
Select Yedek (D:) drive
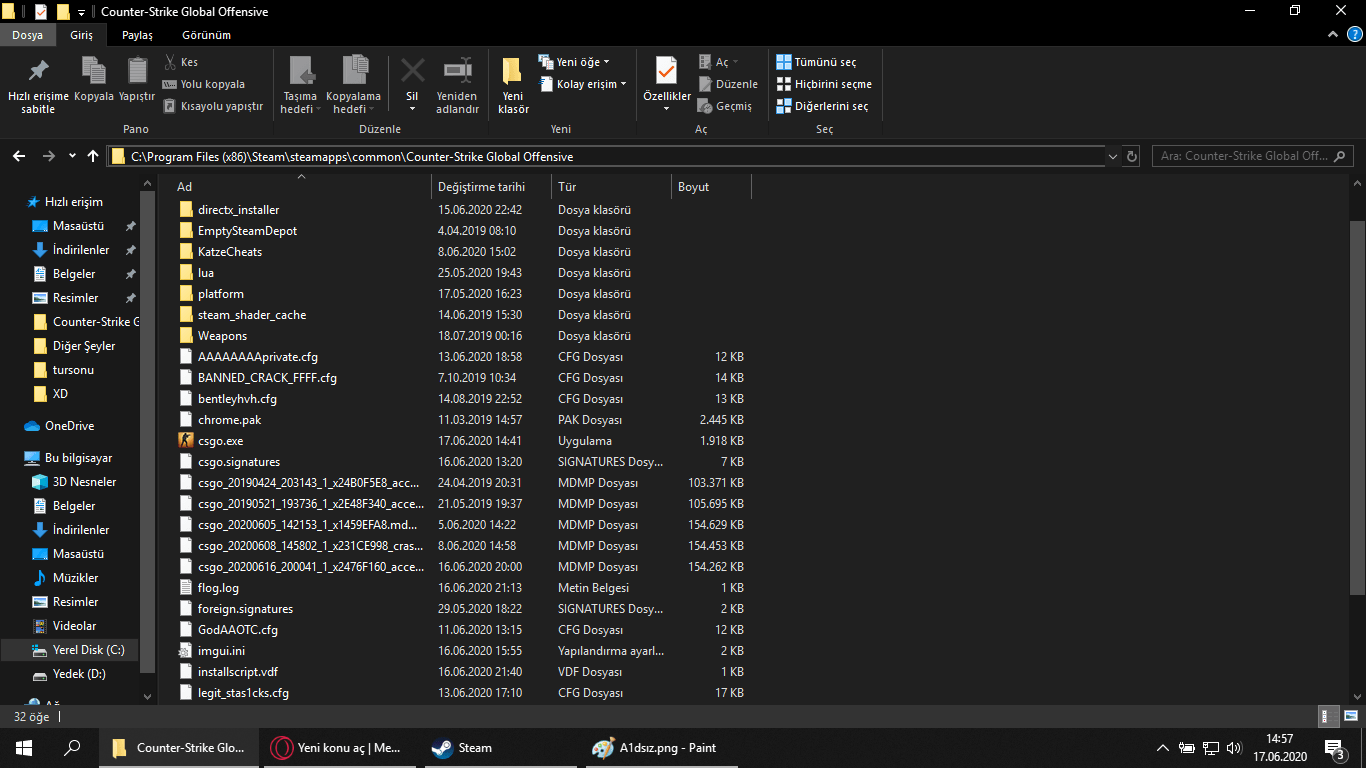(x=79, y=674)
